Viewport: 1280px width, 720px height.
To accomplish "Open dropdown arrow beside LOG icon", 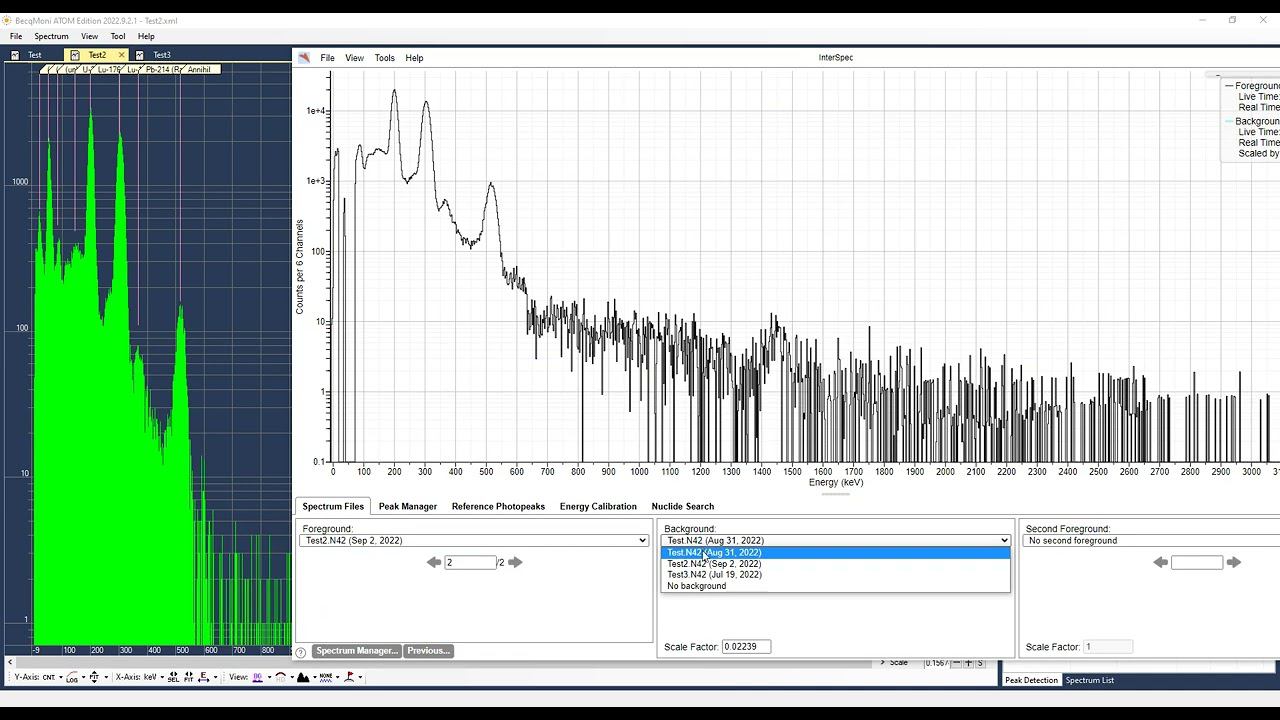I will click(x=83, y=677).
